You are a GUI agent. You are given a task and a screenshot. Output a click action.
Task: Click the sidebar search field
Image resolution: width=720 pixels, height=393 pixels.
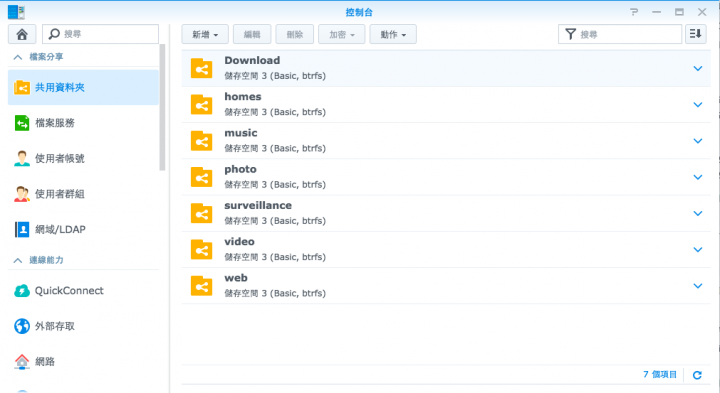tap(101, 34)
